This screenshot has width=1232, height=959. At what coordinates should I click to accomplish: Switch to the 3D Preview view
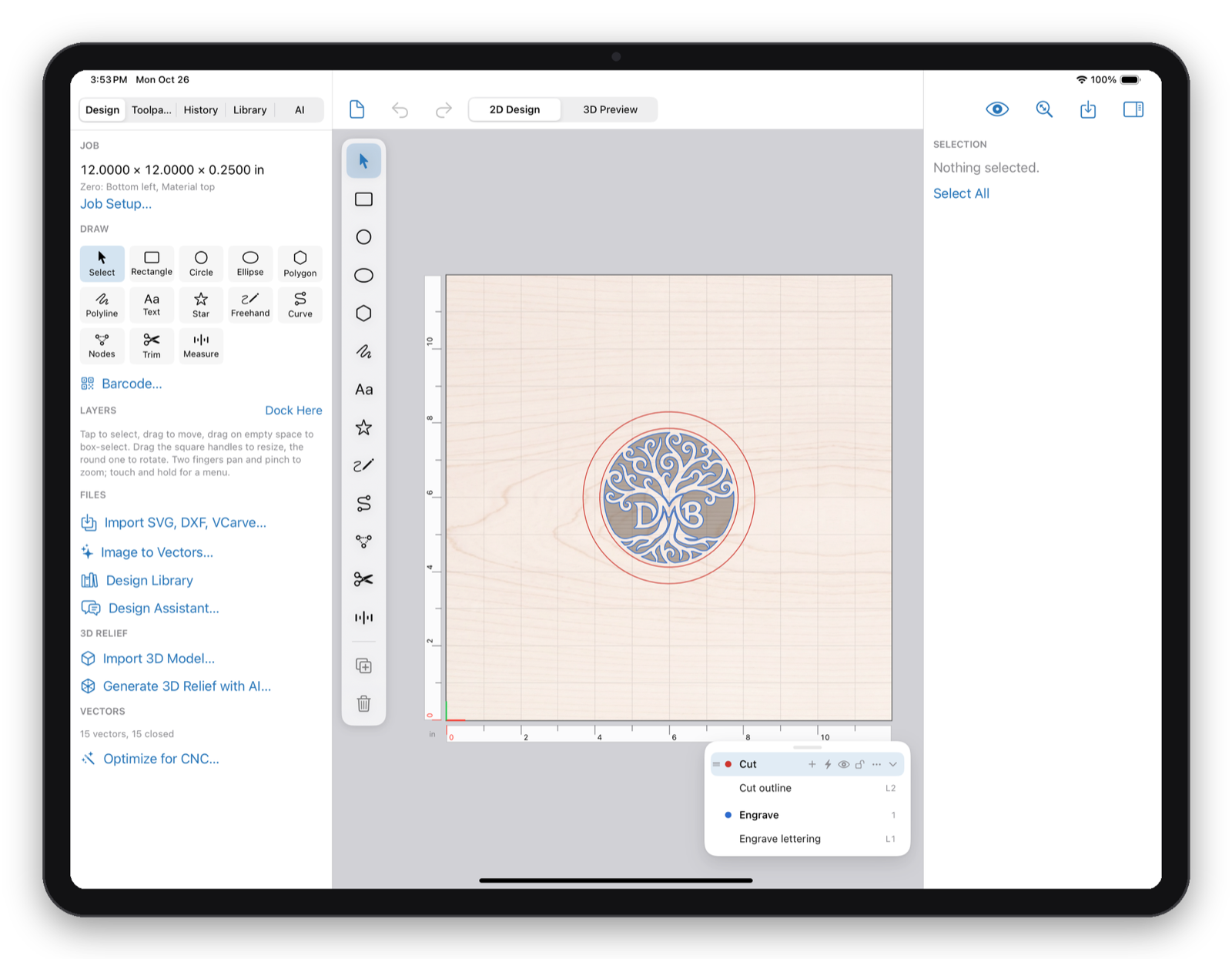610,109
